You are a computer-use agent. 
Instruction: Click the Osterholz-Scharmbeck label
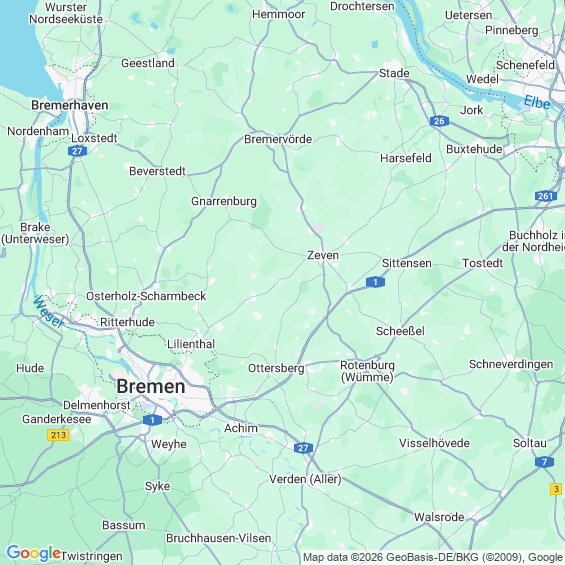[146, 296]
